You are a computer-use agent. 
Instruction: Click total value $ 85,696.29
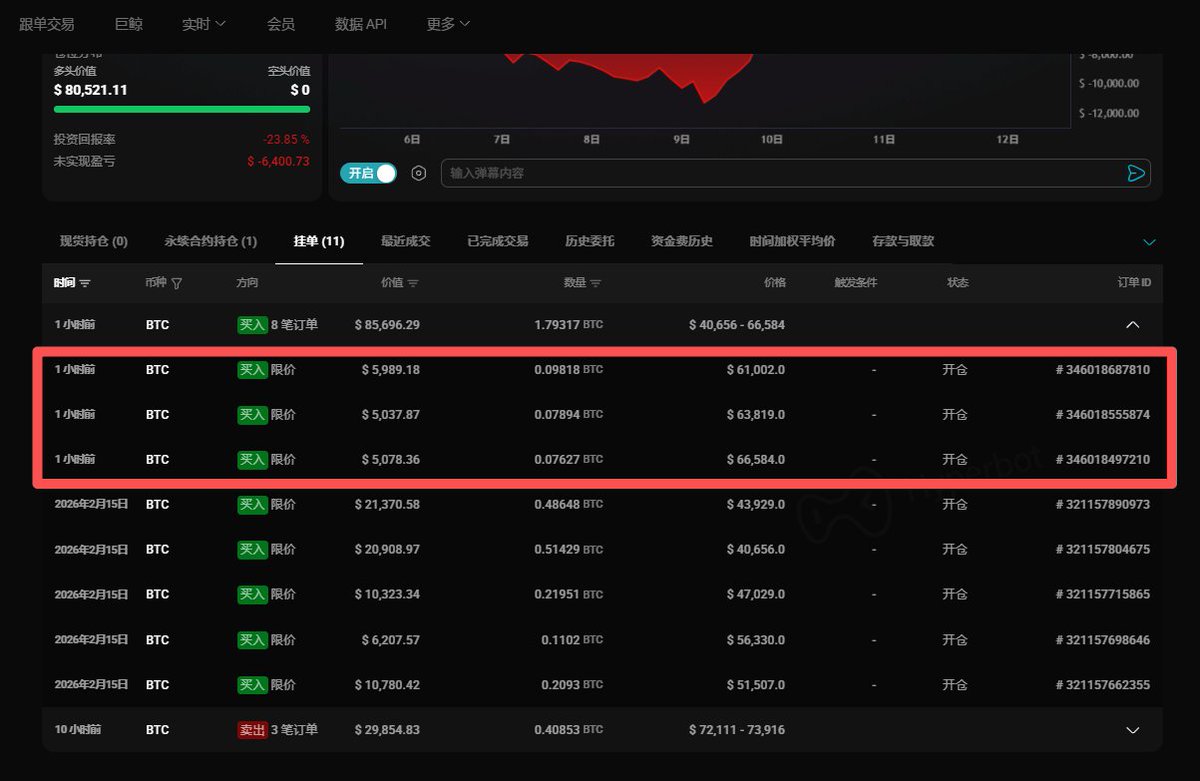tap(387, 325)
